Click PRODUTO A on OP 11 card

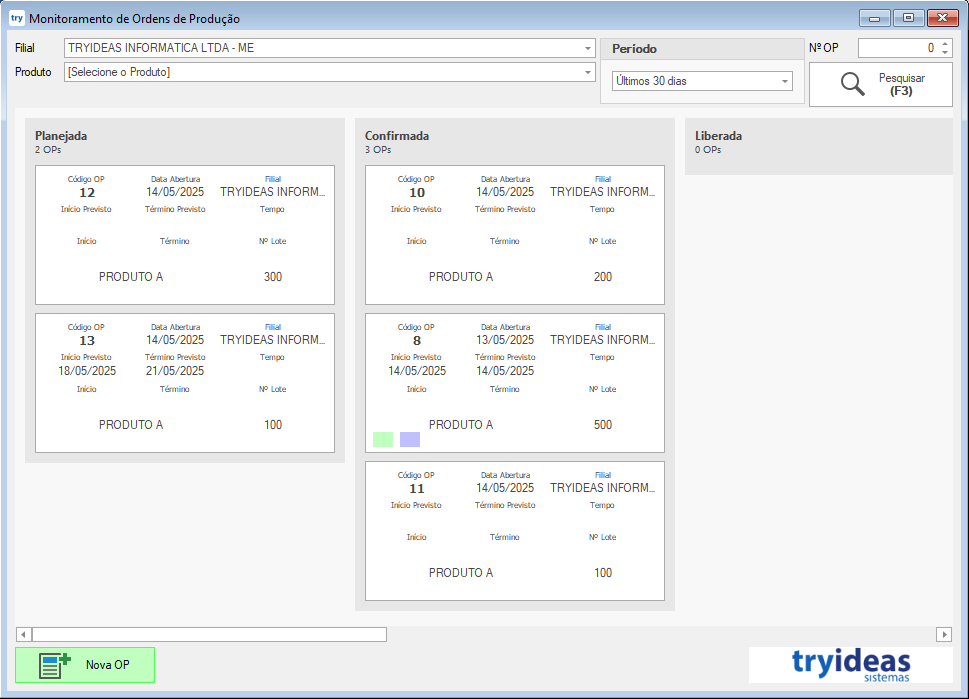461,573
